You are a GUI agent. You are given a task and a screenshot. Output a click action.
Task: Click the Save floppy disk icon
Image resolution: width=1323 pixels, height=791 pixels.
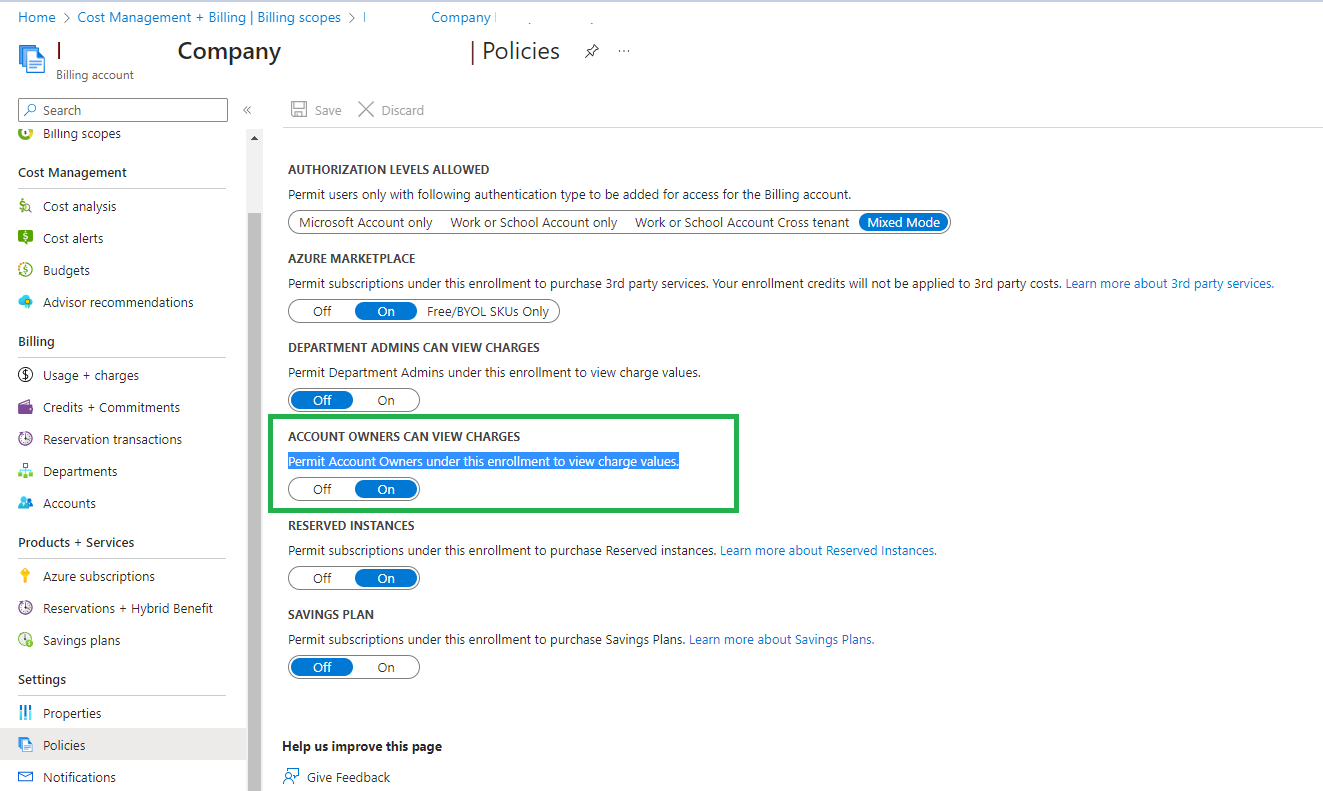(x=299, y=110)
